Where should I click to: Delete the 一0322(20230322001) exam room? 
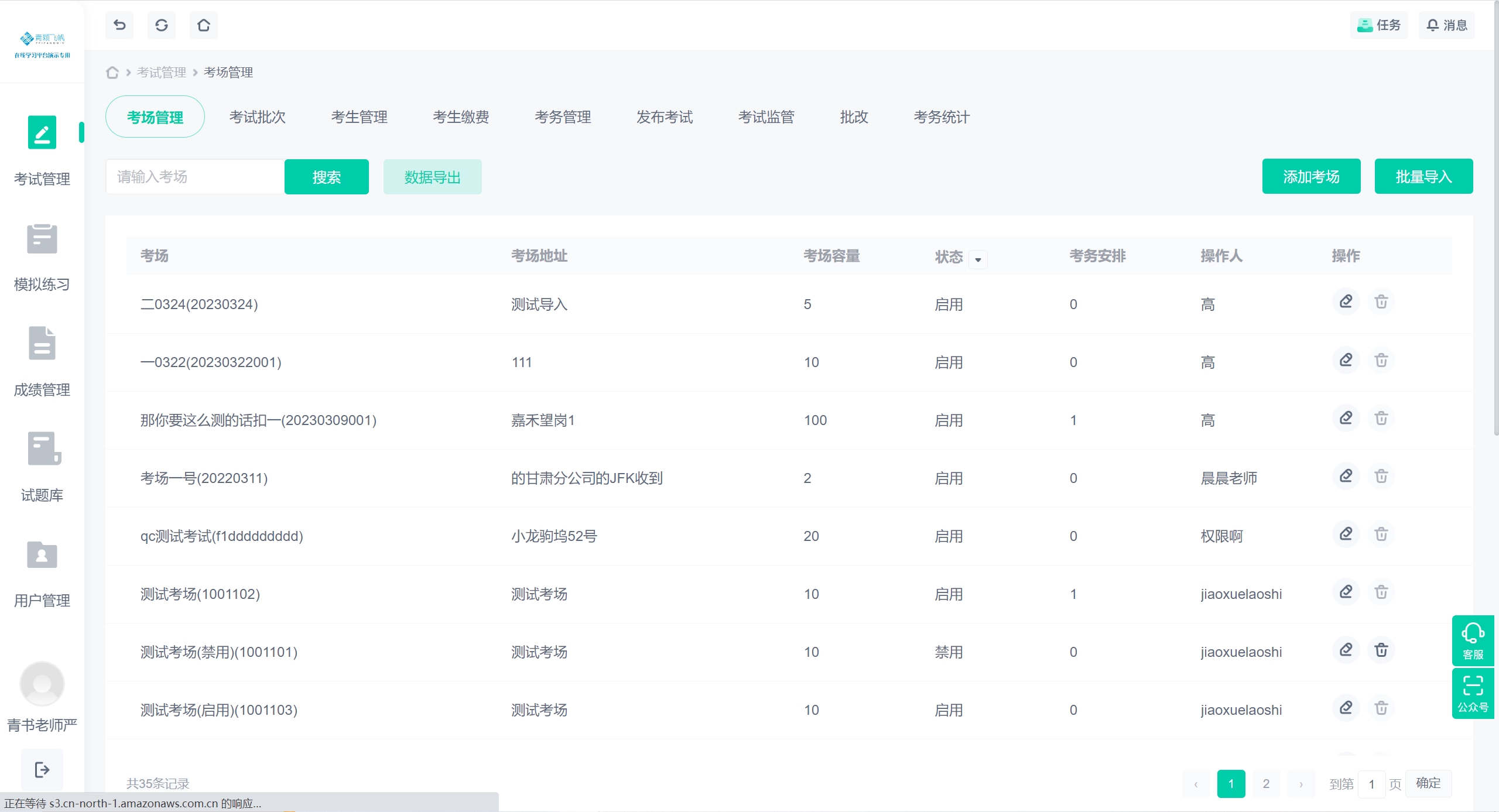click(x=1381, y=360)
